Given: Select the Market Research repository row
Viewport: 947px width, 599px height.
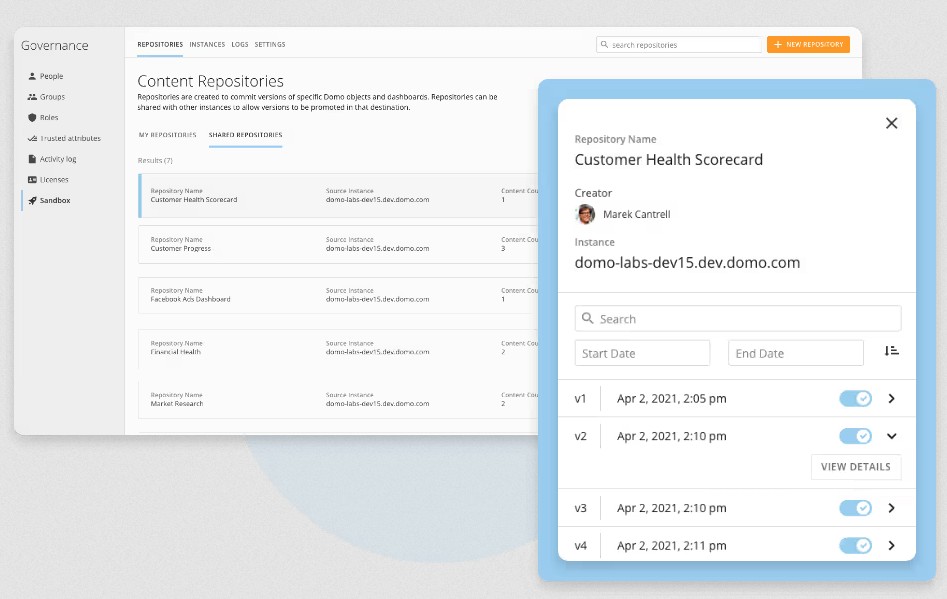Looking at the screenshot, I should click(x=338, y=399).
